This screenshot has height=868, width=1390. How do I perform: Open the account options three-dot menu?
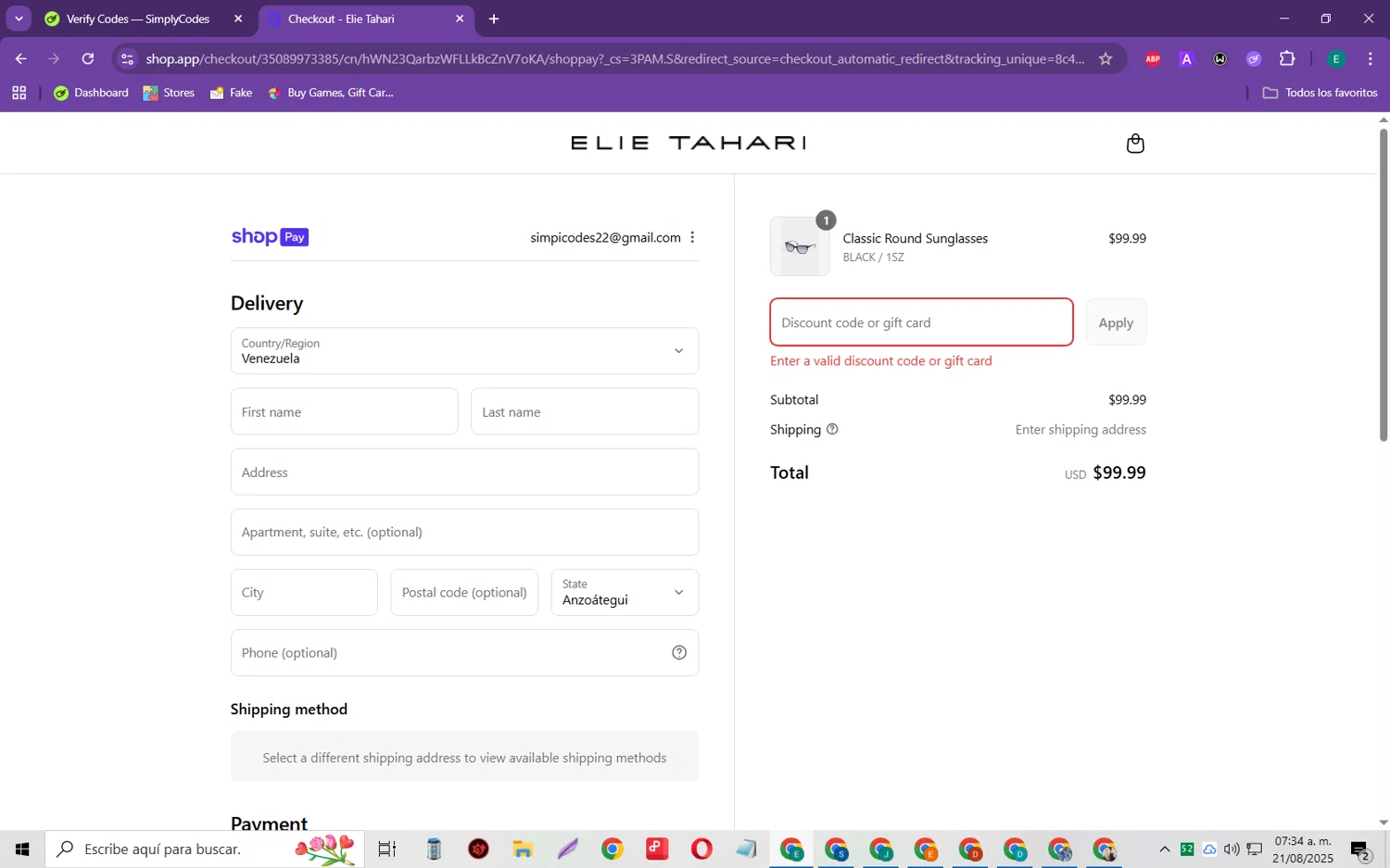click(x=692, y=237)
